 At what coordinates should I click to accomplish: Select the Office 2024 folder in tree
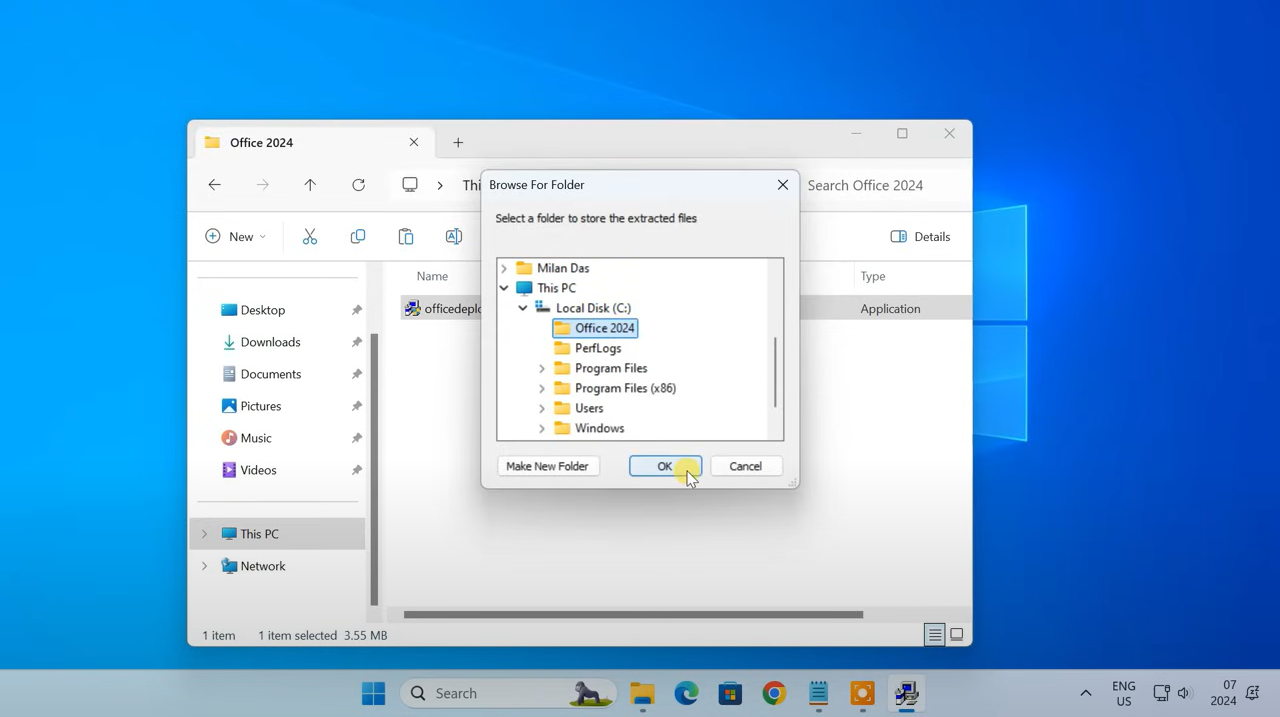coord(595,328)
